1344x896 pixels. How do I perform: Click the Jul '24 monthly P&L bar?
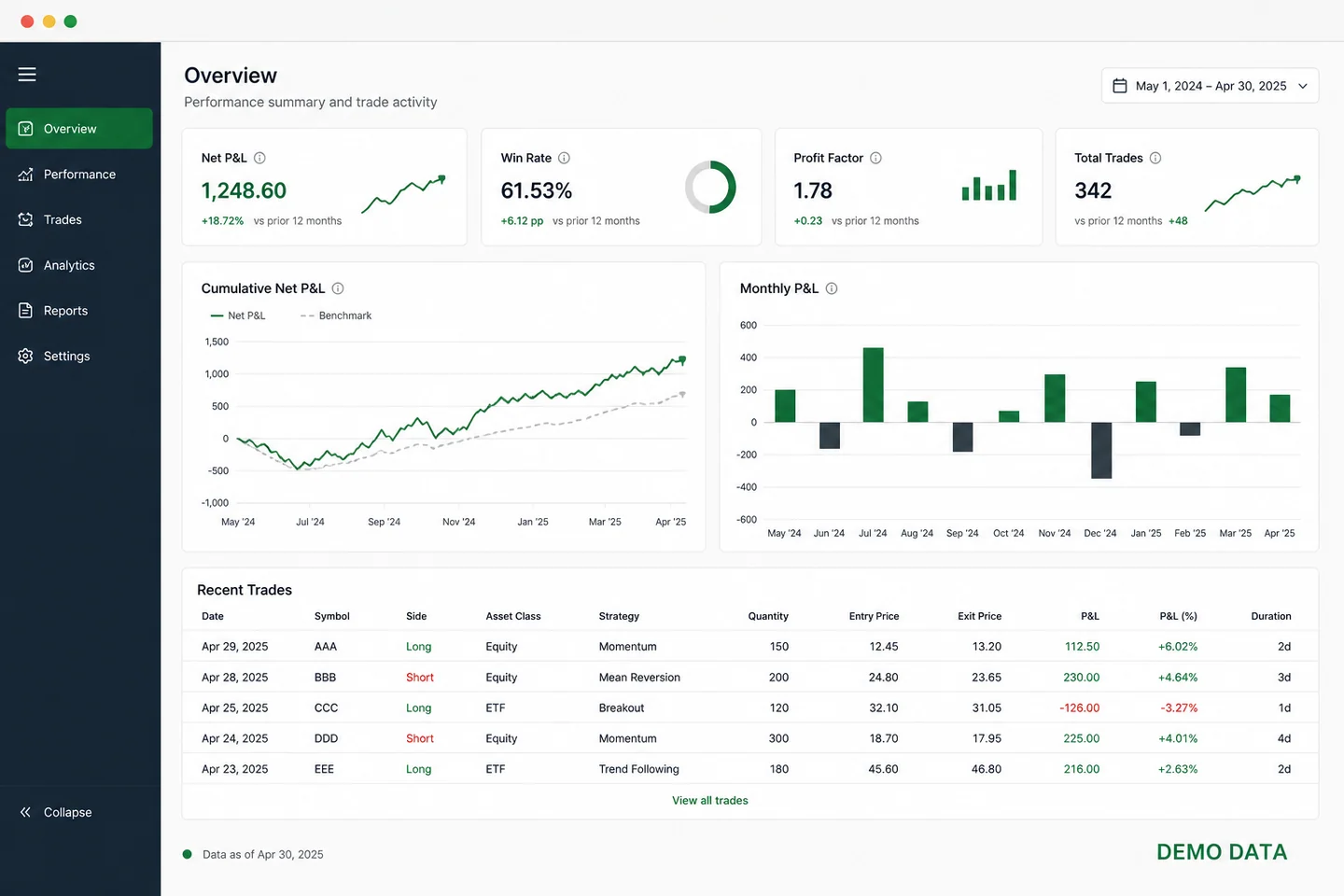[x=874, y=385]
